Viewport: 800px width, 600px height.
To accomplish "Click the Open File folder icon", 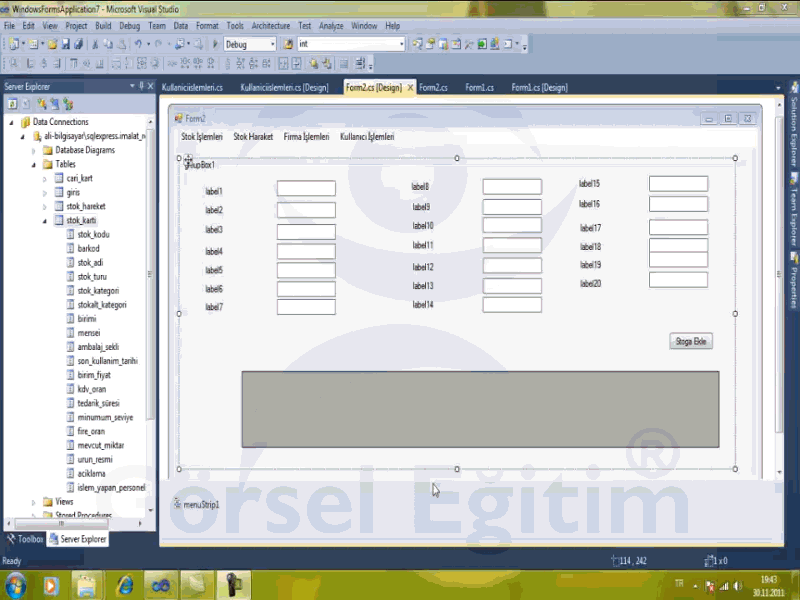I will pyautogui.click(x=52, y=44).
